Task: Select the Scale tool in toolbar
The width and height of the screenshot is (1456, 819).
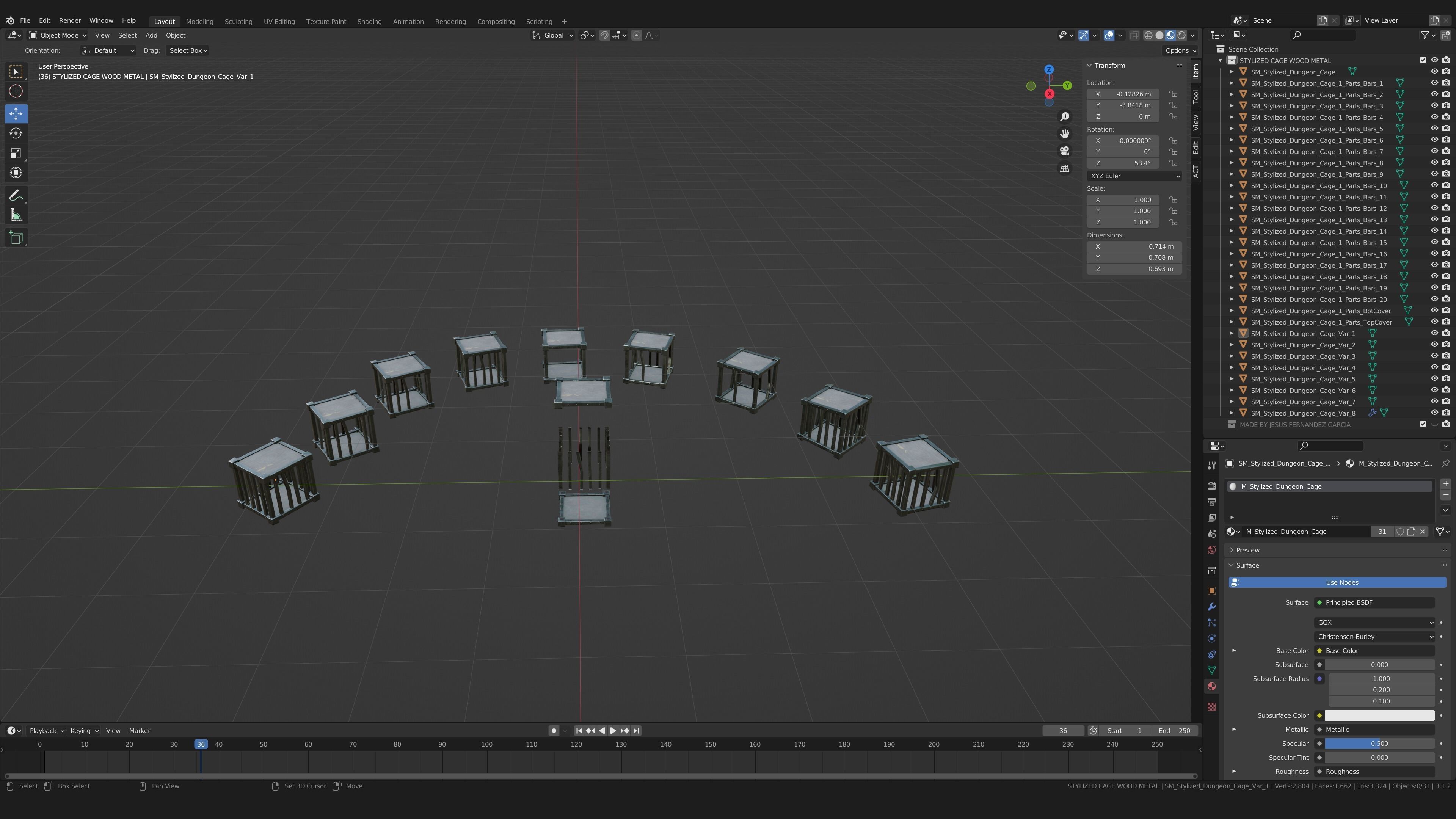Action: (16, 153)
